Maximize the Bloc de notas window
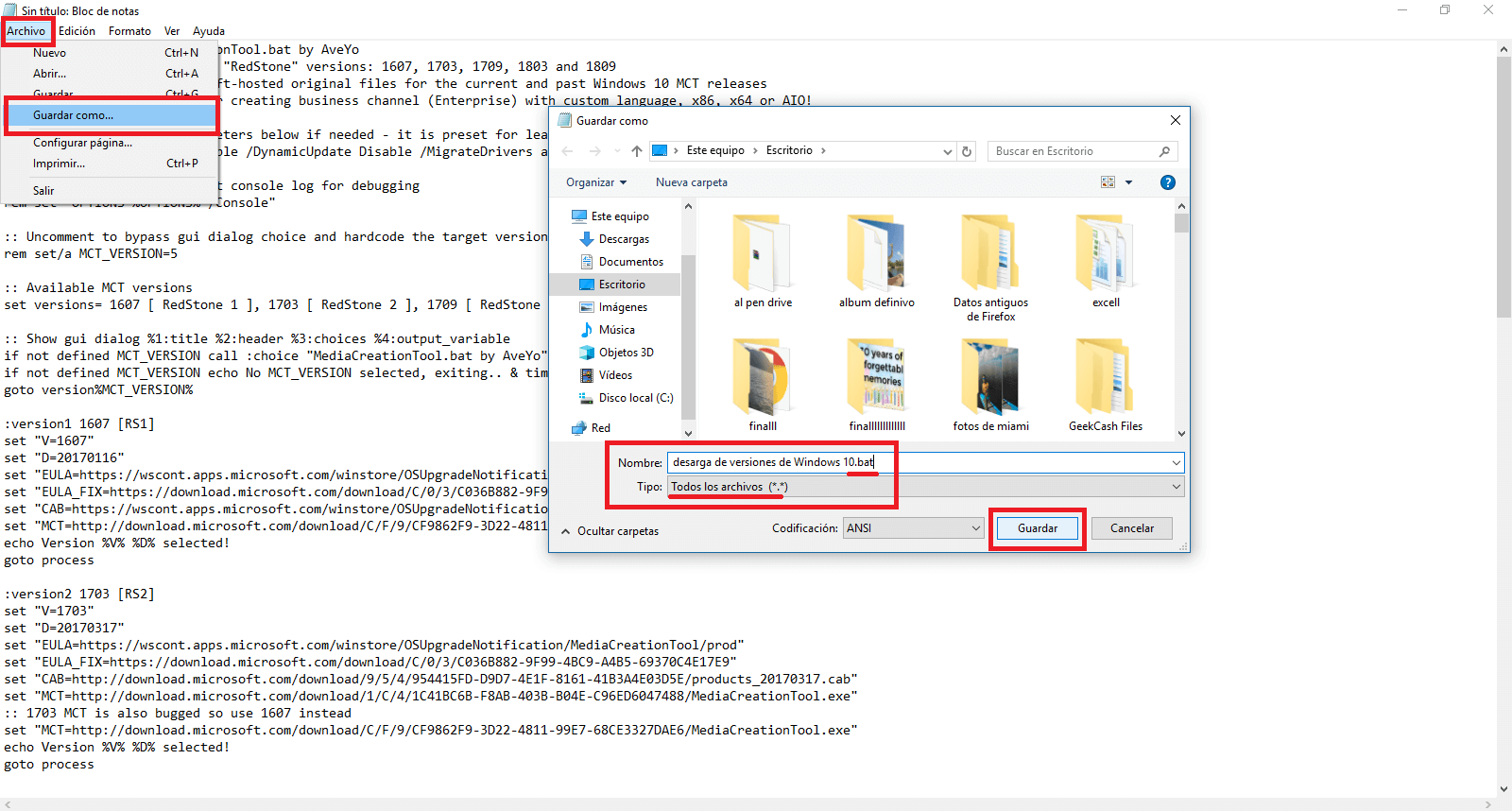 click(x=1445, y=10)
